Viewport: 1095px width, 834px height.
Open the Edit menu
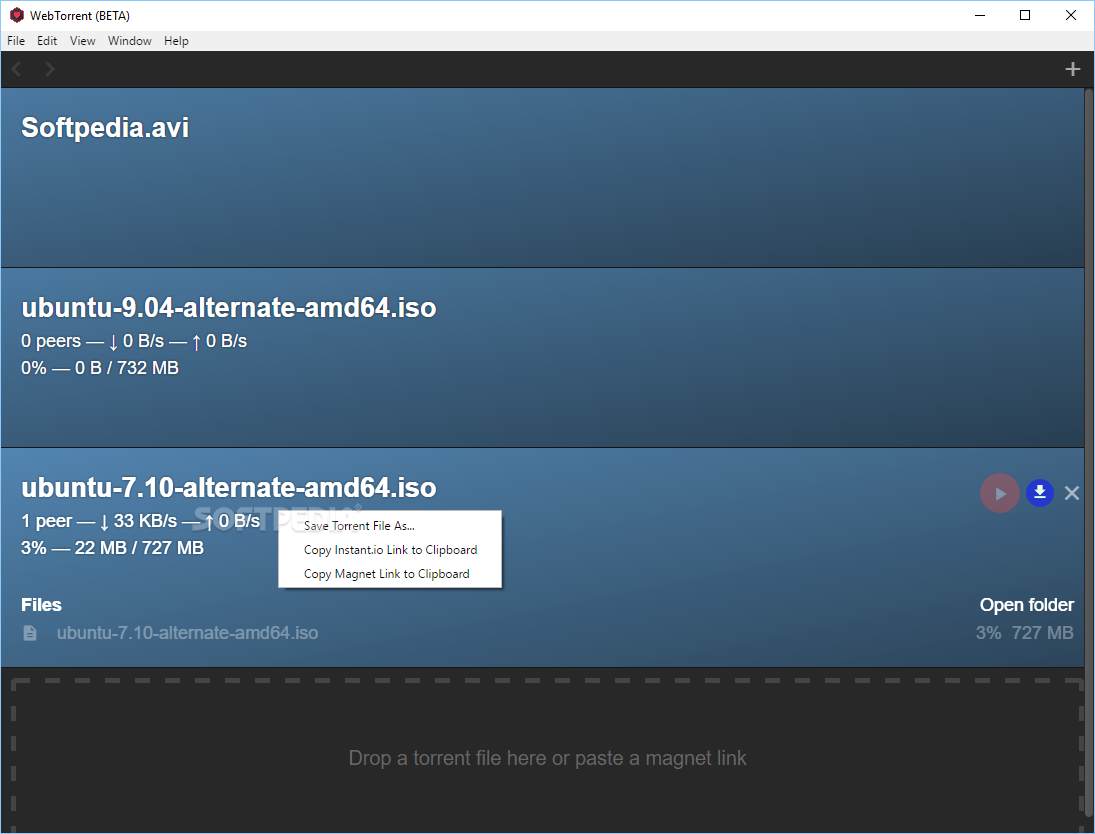coord(47,41)
